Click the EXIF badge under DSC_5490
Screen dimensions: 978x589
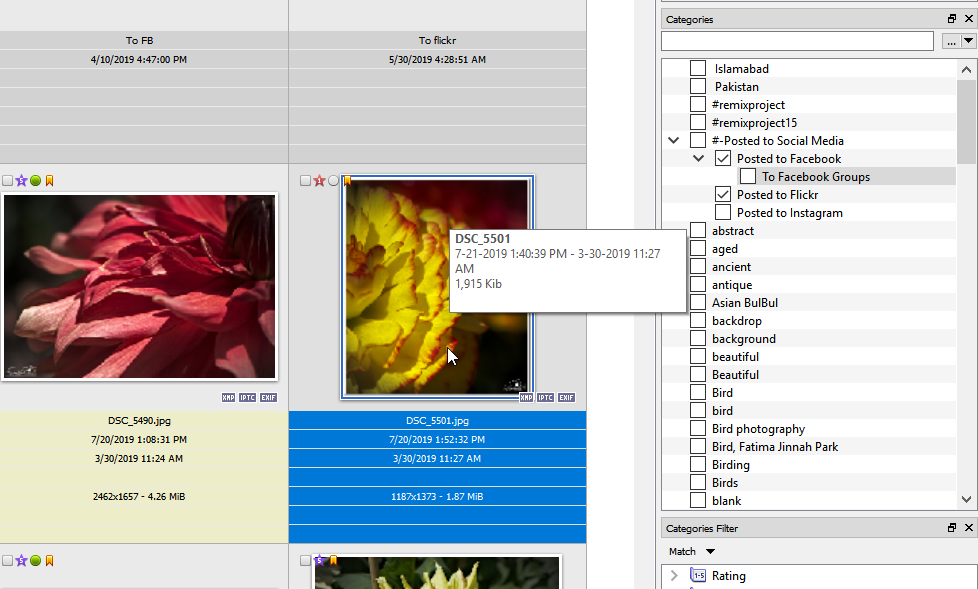(268, 398)
